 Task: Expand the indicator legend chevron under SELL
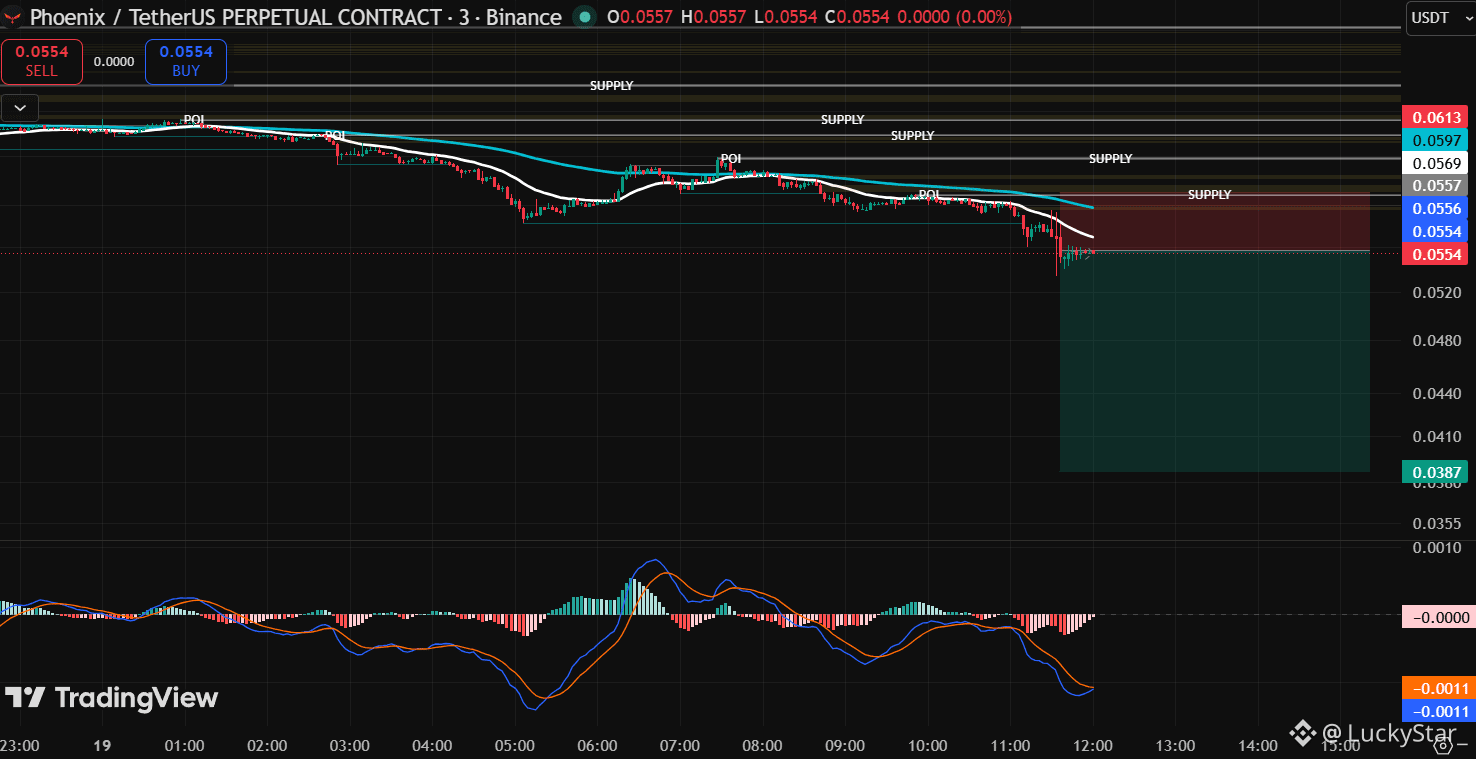click(20, 107)
